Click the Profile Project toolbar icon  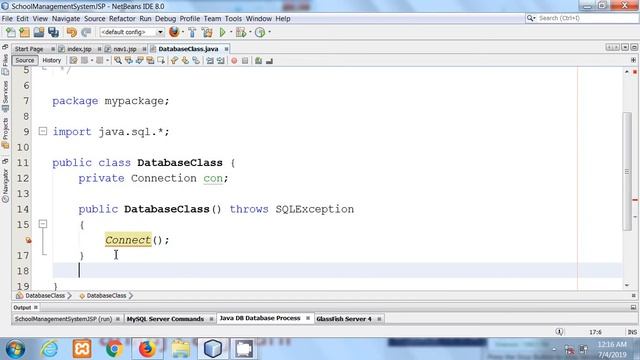(x=260, y=32)
